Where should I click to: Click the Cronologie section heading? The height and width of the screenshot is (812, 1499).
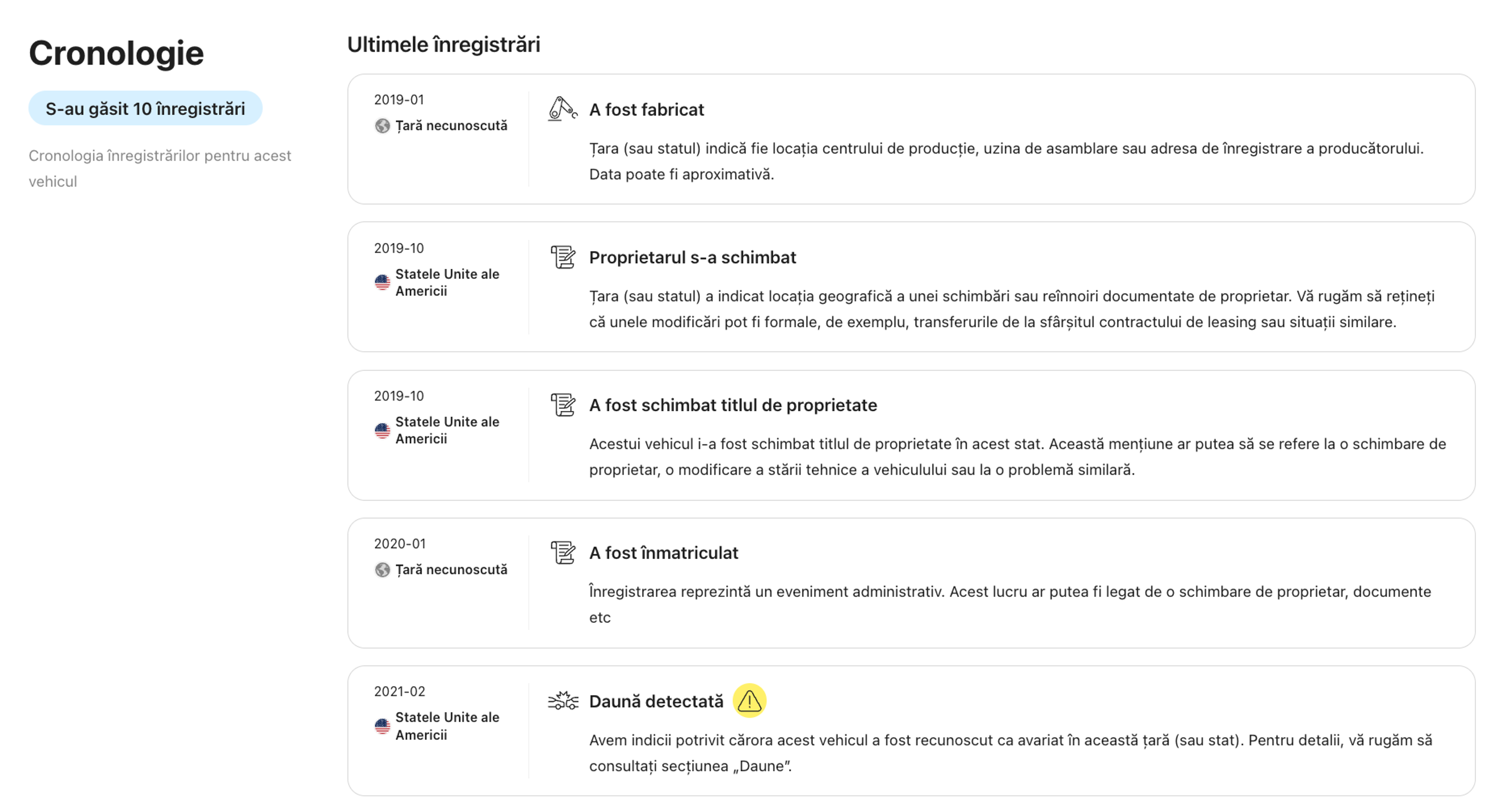tap(116, 53)
